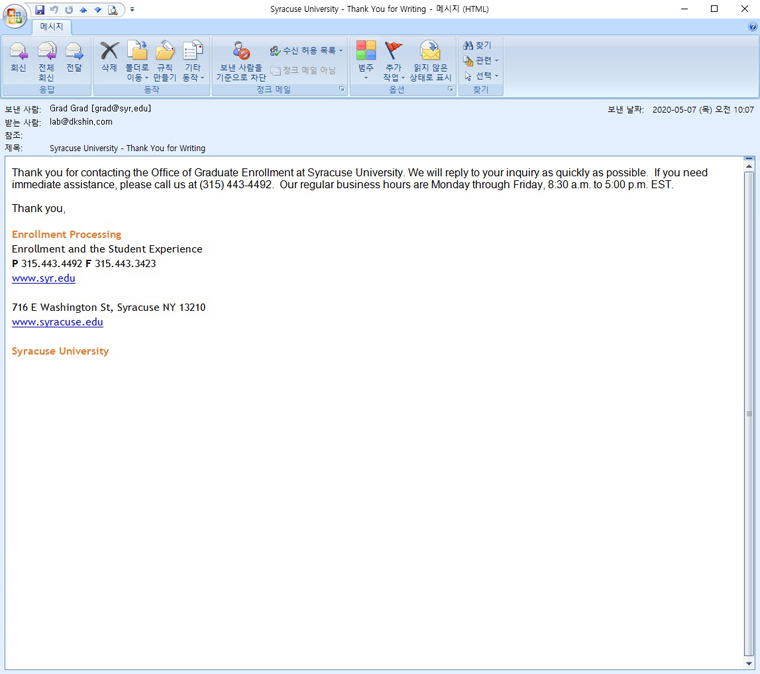Reply all with 전체 회신 button
Viewport: 760px width, 674px height.
(46, 62)
